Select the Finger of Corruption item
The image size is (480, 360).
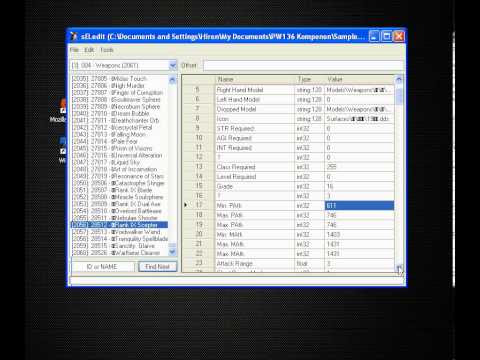coord(119,93)
